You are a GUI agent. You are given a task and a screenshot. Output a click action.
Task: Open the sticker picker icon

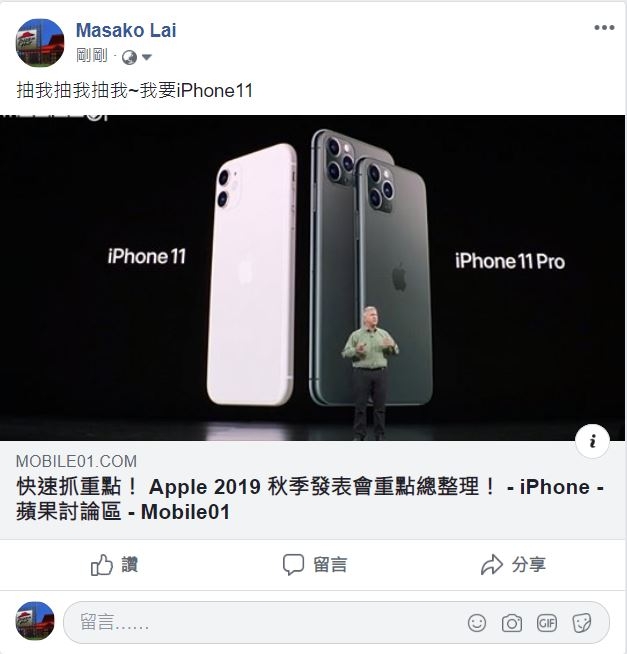pyautogui.click(x=582, y=624)
